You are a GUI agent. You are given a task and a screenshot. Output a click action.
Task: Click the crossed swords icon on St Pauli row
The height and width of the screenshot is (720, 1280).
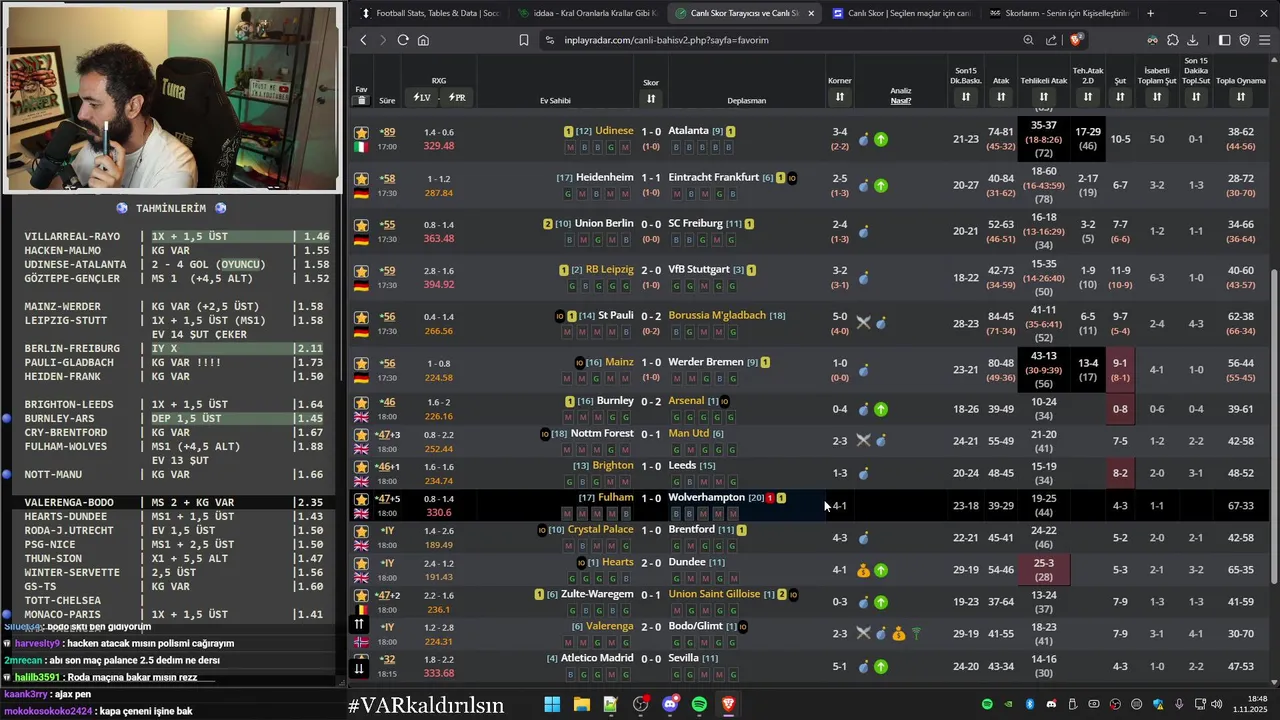[x=864, y=323]
